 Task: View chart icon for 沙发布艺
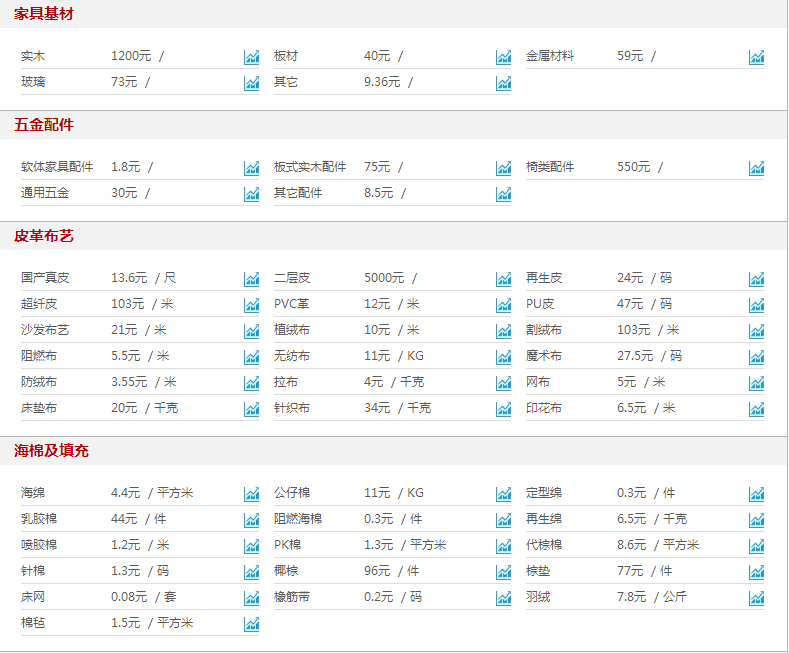(x=252, y=332)
